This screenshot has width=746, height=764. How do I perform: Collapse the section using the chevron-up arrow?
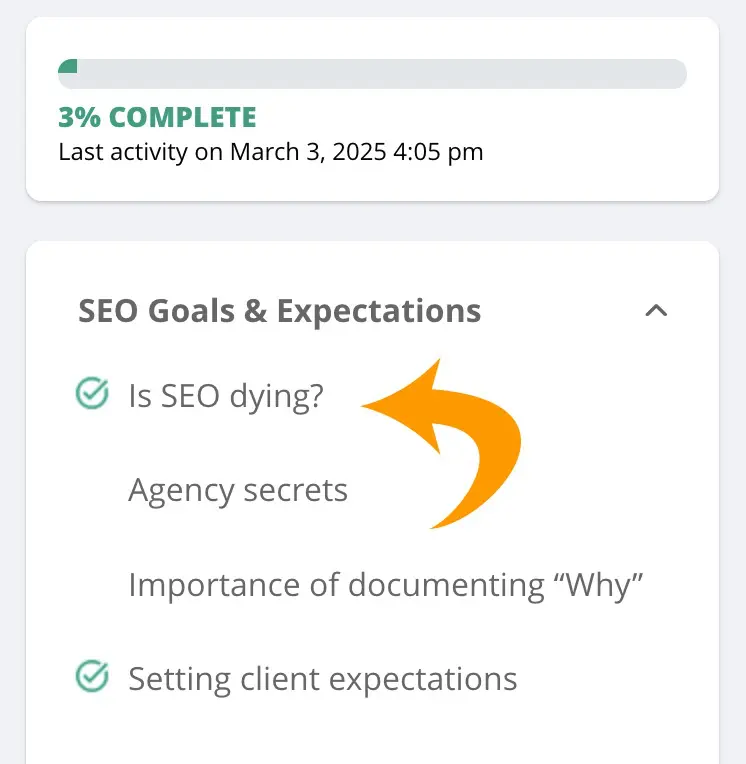[x=656, y=310]
